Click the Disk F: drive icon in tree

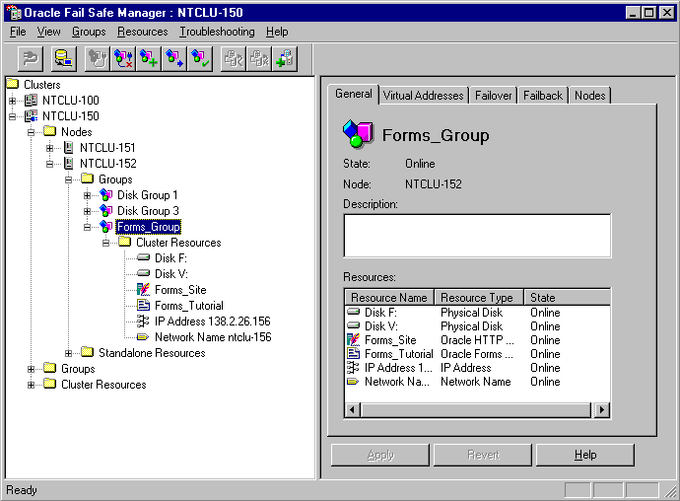click(144, 258)
